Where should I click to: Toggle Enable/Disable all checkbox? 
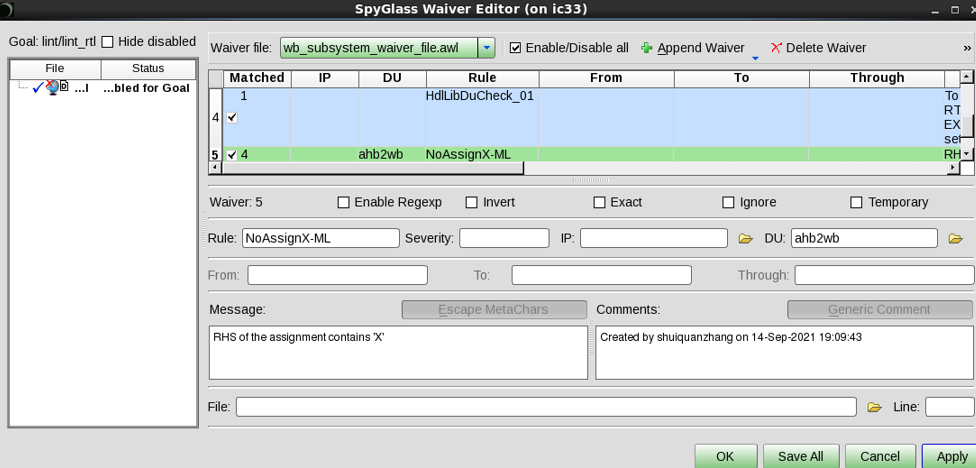(x=515, y=48)
